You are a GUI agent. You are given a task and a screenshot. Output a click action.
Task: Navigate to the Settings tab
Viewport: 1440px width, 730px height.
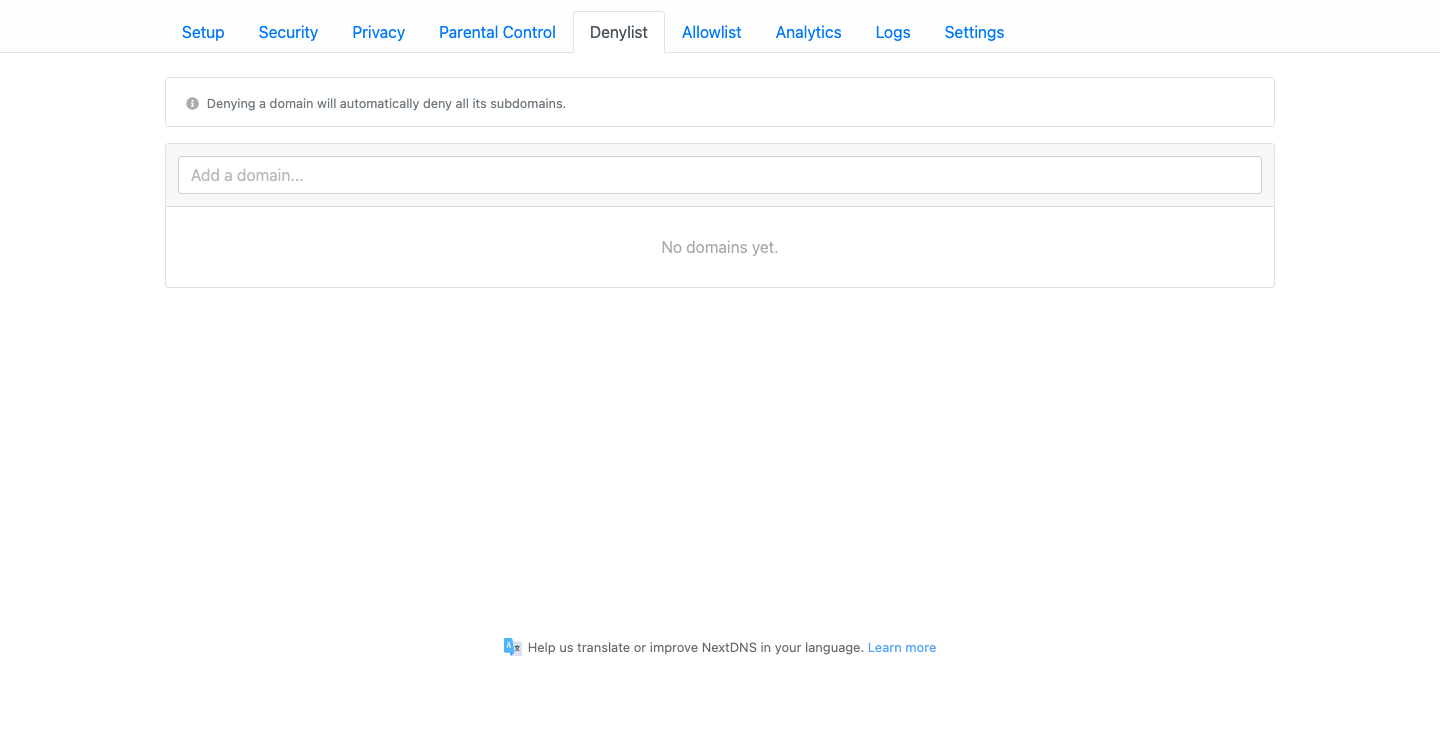974,32
